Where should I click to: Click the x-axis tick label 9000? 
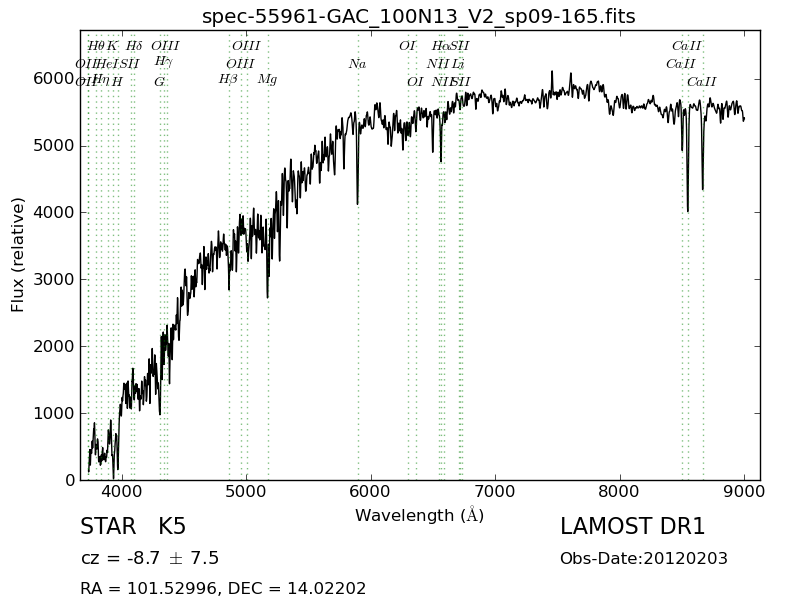(x=744, y=491)
